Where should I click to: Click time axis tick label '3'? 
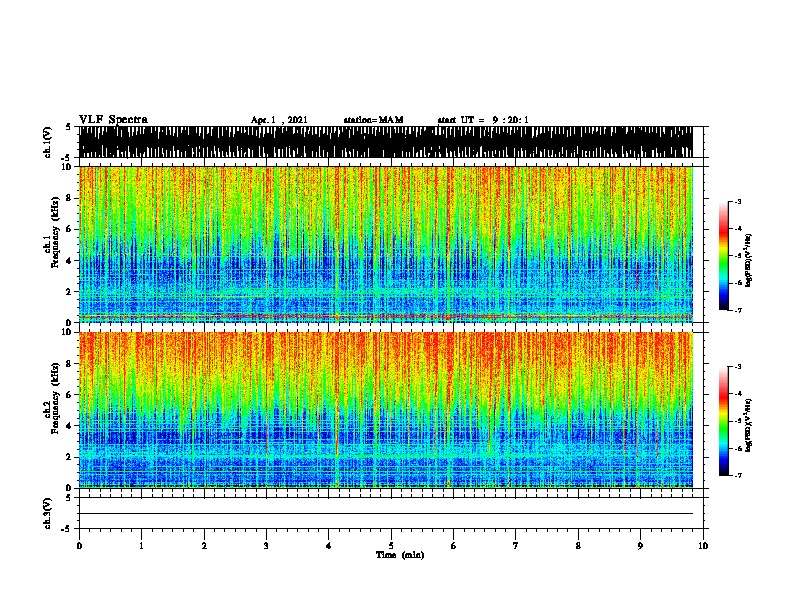266,545
